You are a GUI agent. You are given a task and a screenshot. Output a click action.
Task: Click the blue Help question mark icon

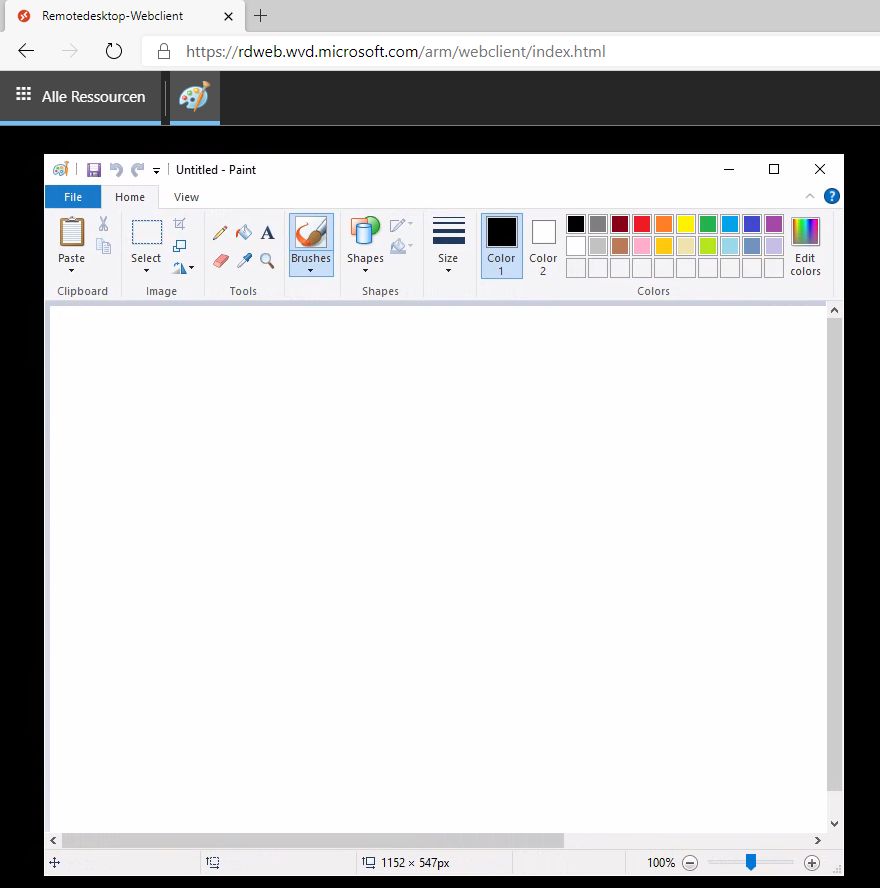pyautogui.click(x=832, y=197)
